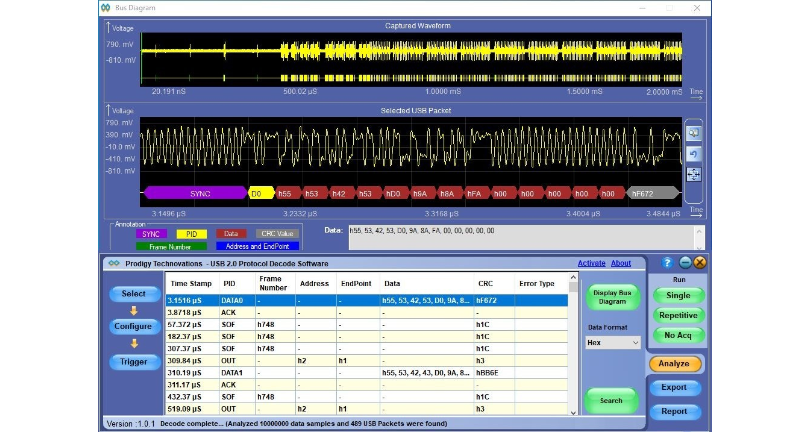
Task: Click the Time Stamp column header
Action: click(191, 284)
